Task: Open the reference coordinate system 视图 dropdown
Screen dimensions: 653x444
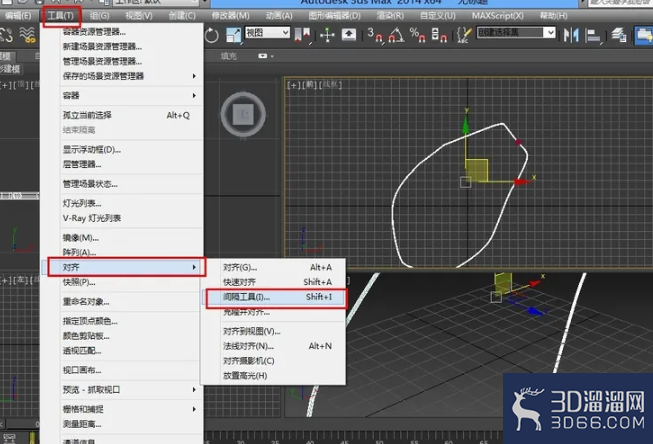Action: [x=267, y=32]
